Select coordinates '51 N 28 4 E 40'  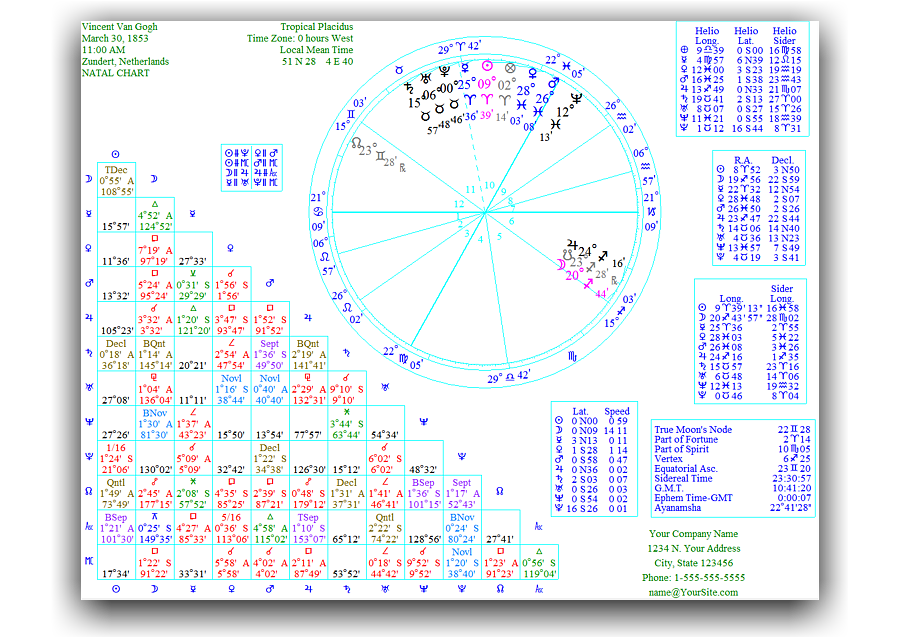pyautogui.click(x=318, y=61)
